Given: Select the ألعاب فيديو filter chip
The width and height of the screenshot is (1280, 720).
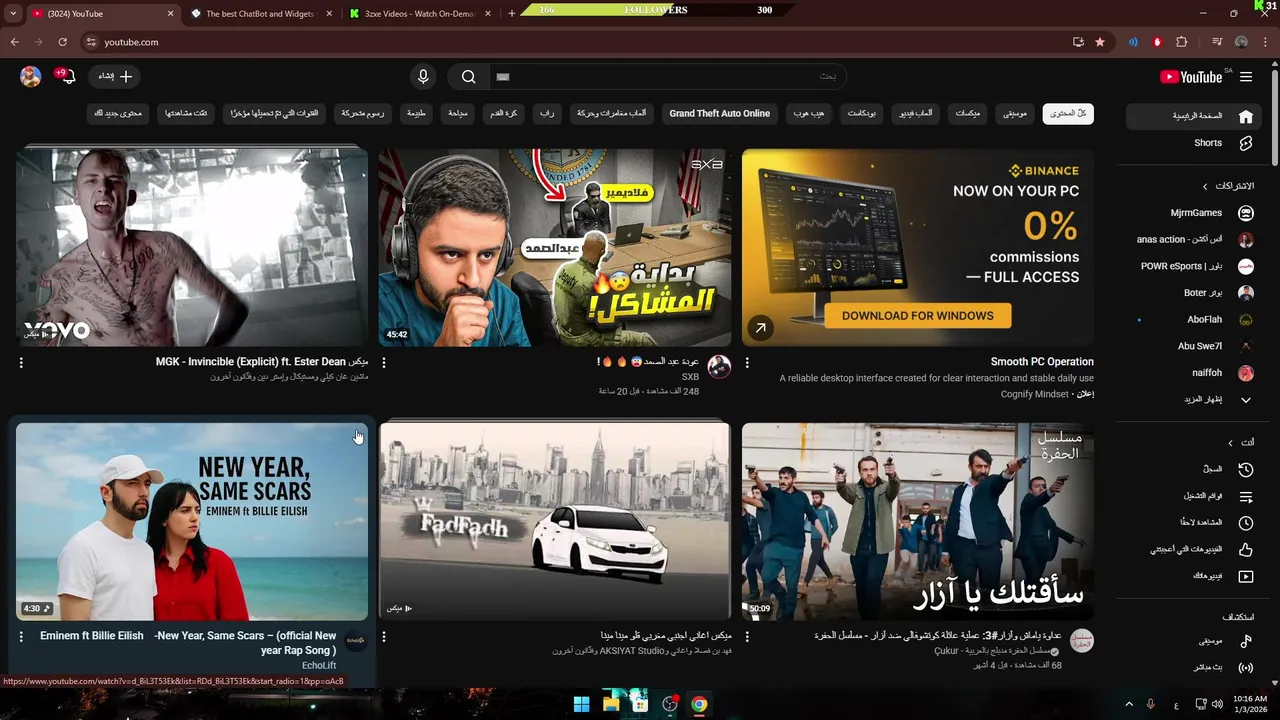Looking at the screenshot, I should (x=915, y=114).
